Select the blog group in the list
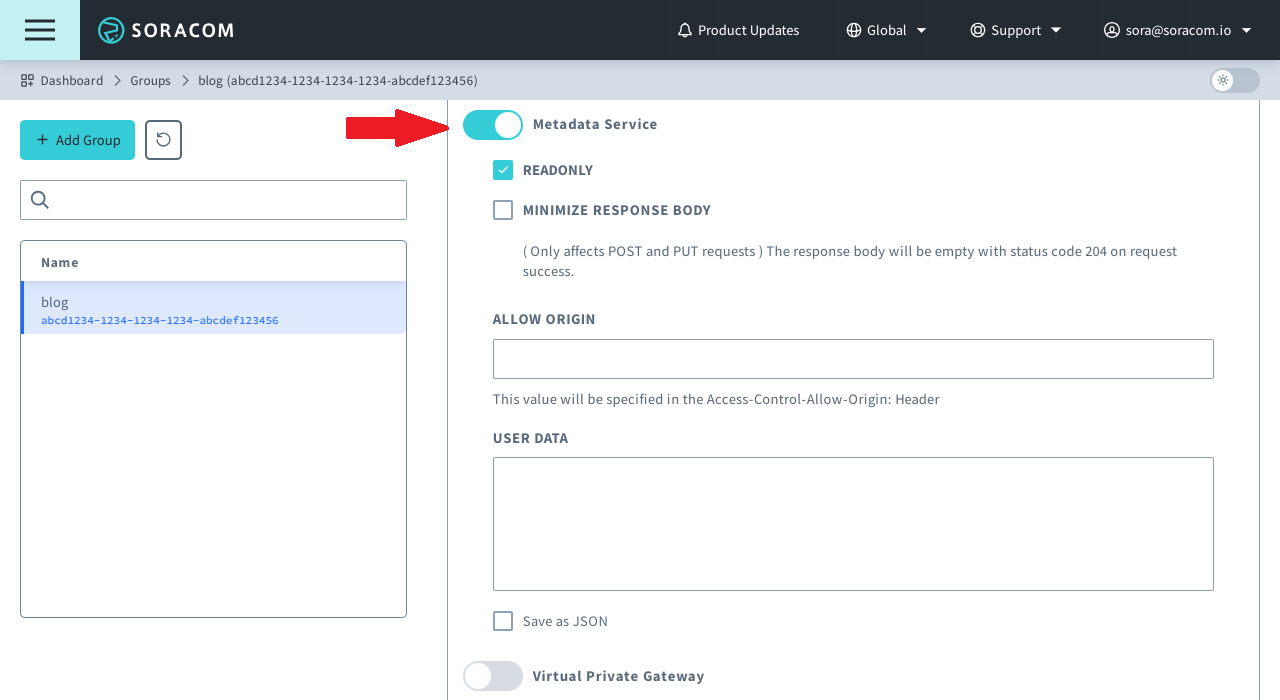This screenshot has width=1280, height=700. click(x=213, y=309)
